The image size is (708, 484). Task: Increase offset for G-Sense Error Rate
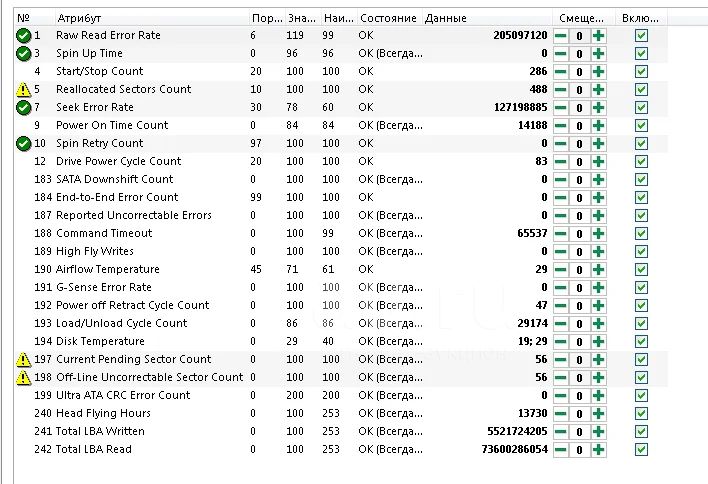coord(598,288)
